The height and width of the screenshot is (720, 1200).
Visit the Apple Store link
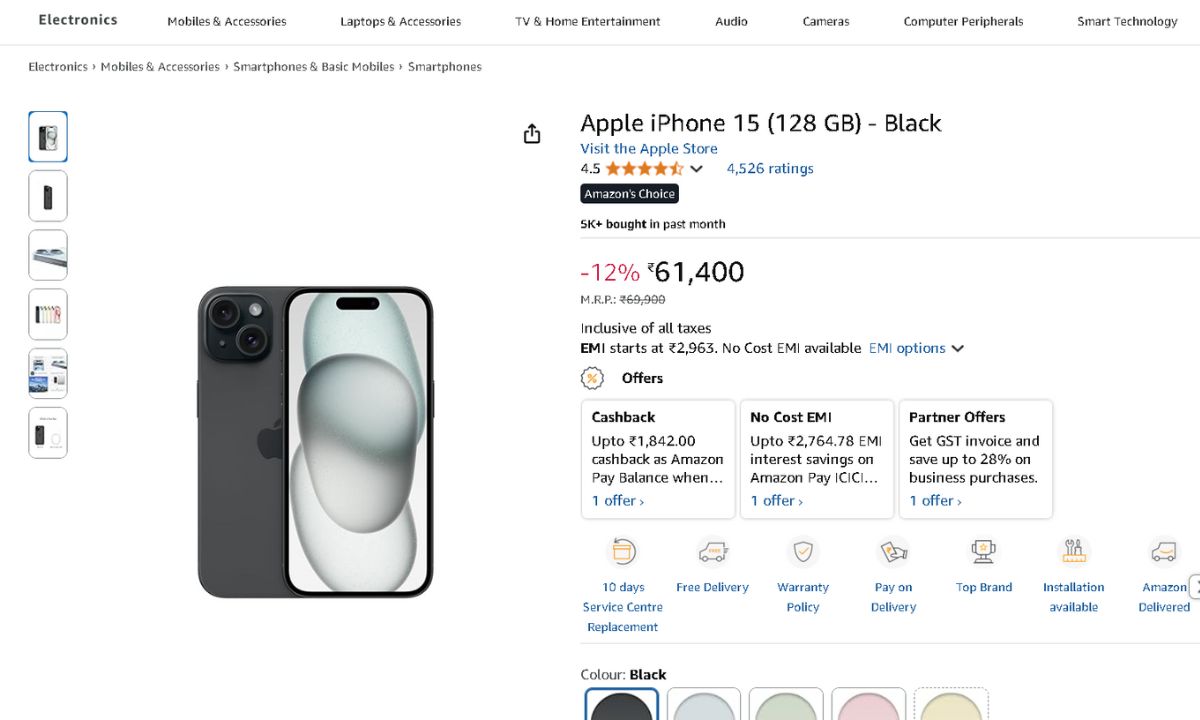(649, 148)
